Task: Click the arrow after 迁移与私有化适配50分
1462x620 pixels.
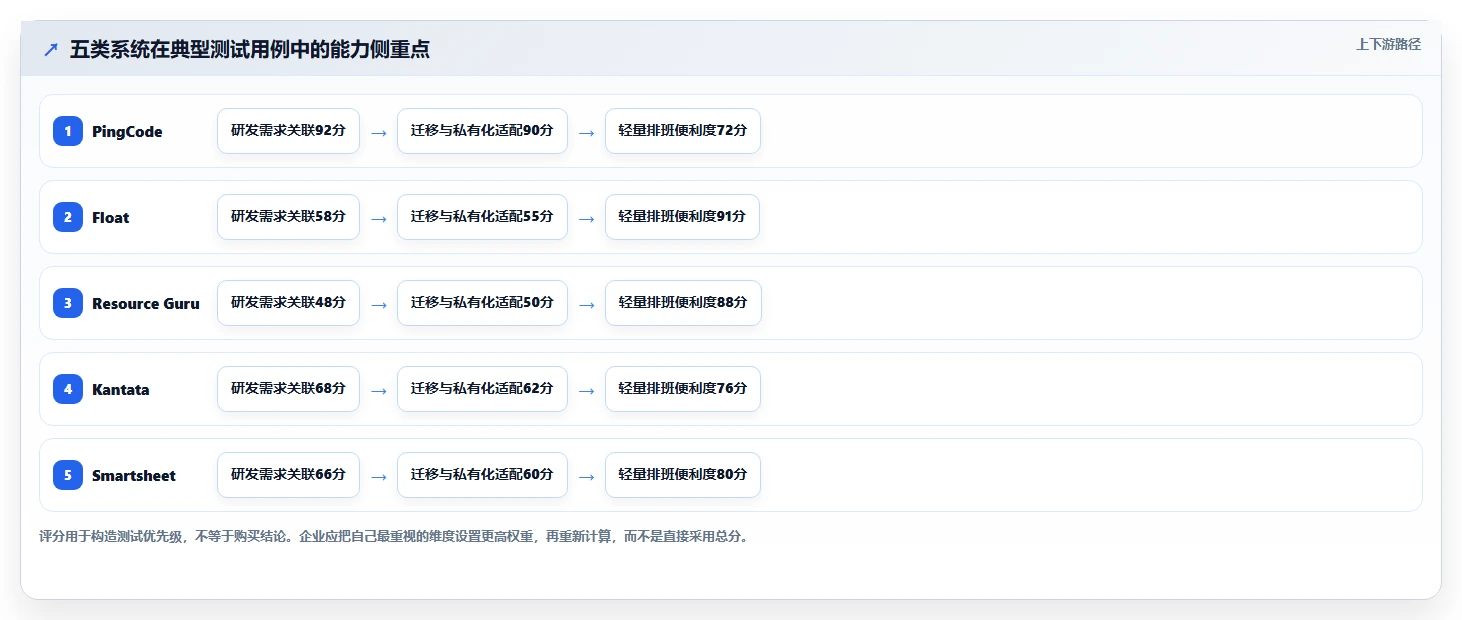Action: coord(586,305)
